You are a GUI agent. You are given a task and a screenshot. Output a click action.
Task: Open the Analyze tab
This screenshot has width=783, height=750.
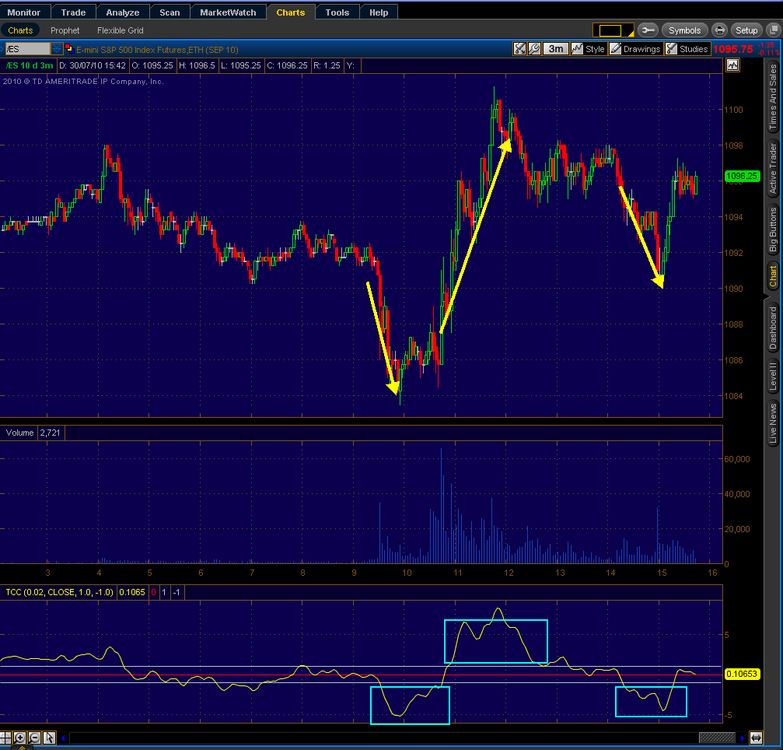[122, 12]
